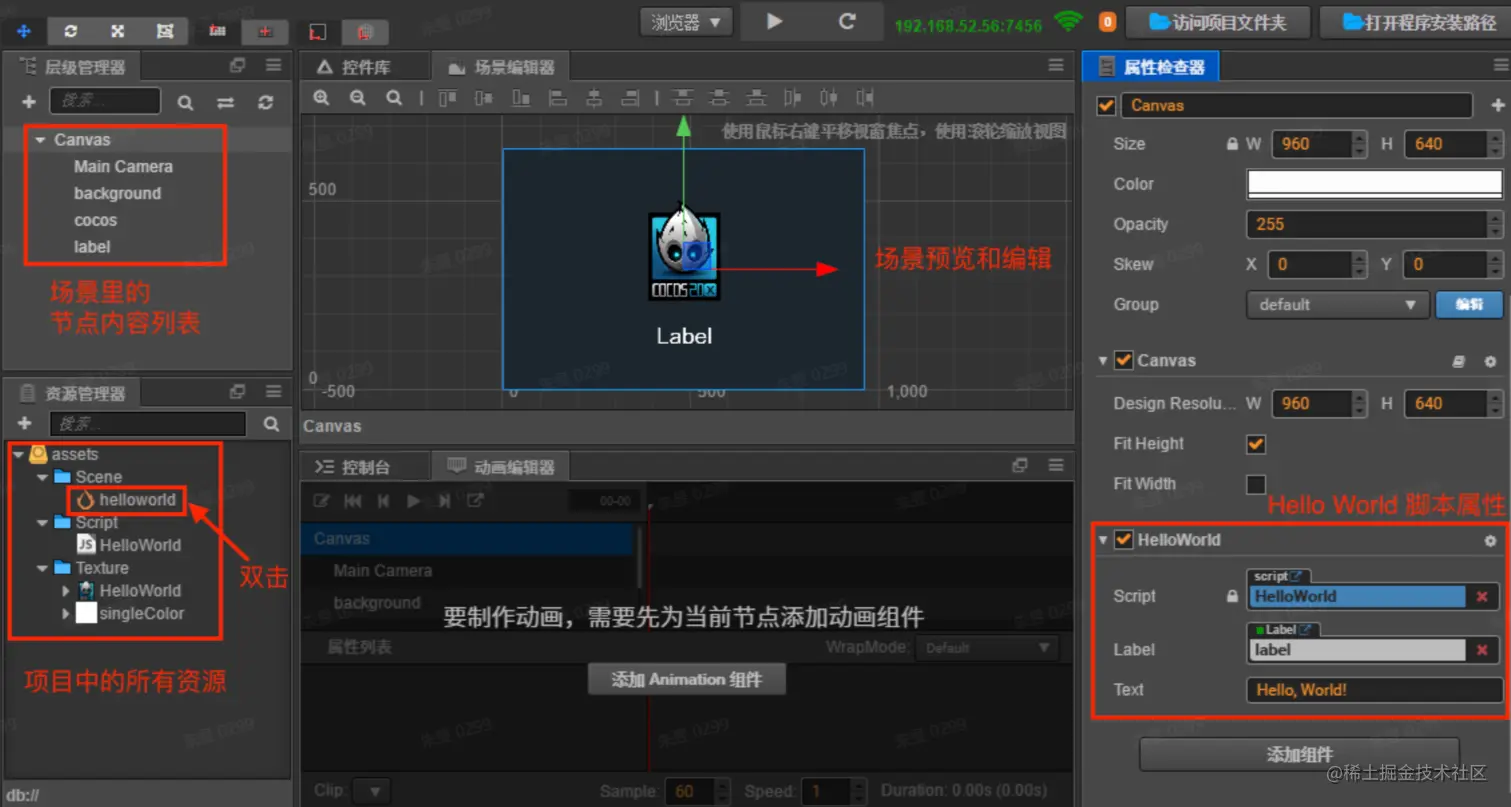Select the 动画编辑器 tab
1511x807 pixels.
501,467
